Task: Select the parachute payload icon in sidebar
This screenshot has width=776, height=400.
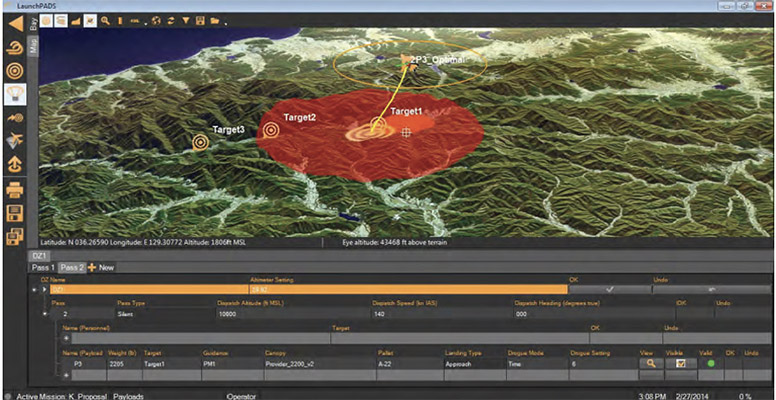Action: click(15, 95)
